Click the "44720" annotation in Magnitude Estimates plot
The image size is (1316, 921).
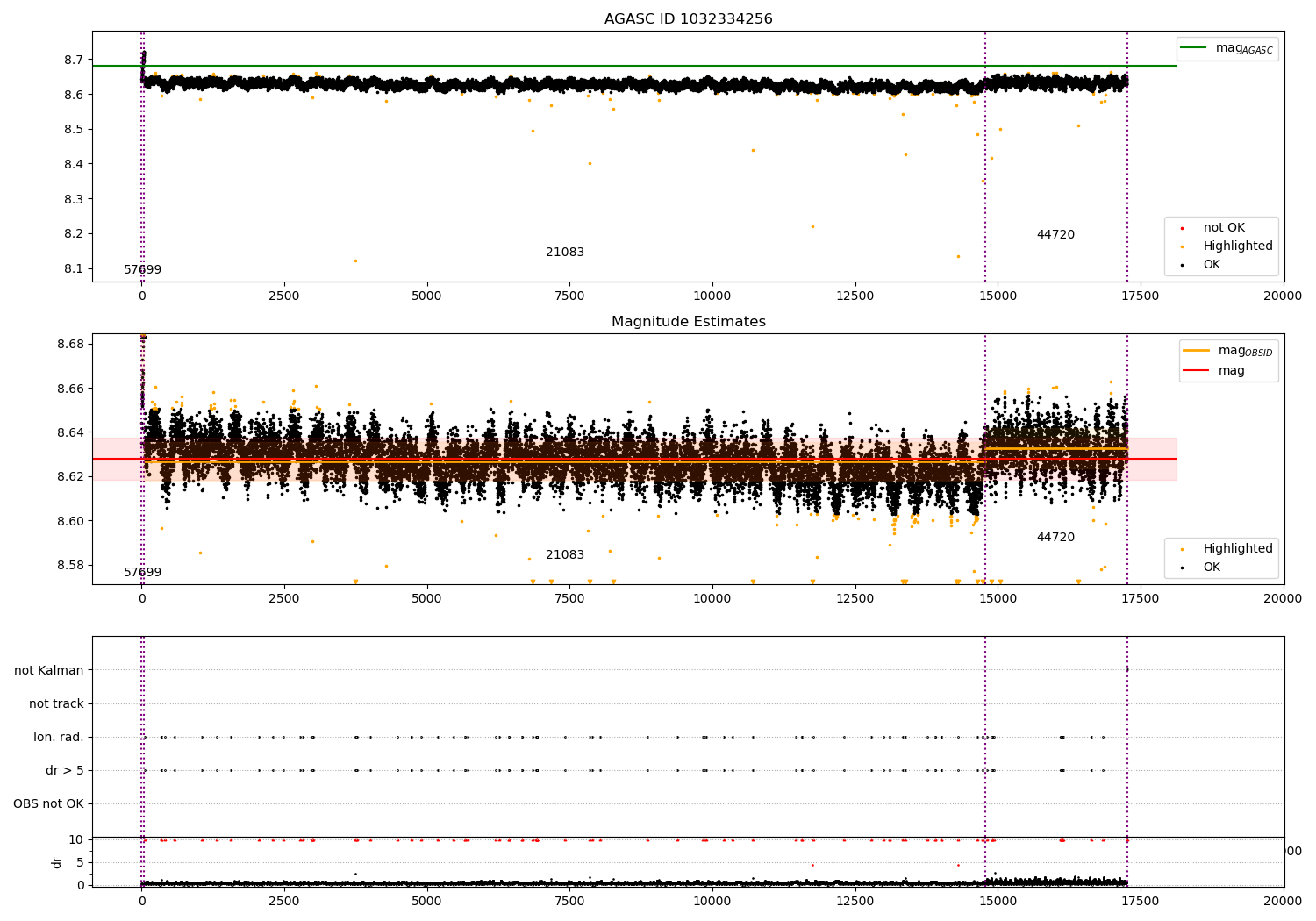click(1055, 538)
